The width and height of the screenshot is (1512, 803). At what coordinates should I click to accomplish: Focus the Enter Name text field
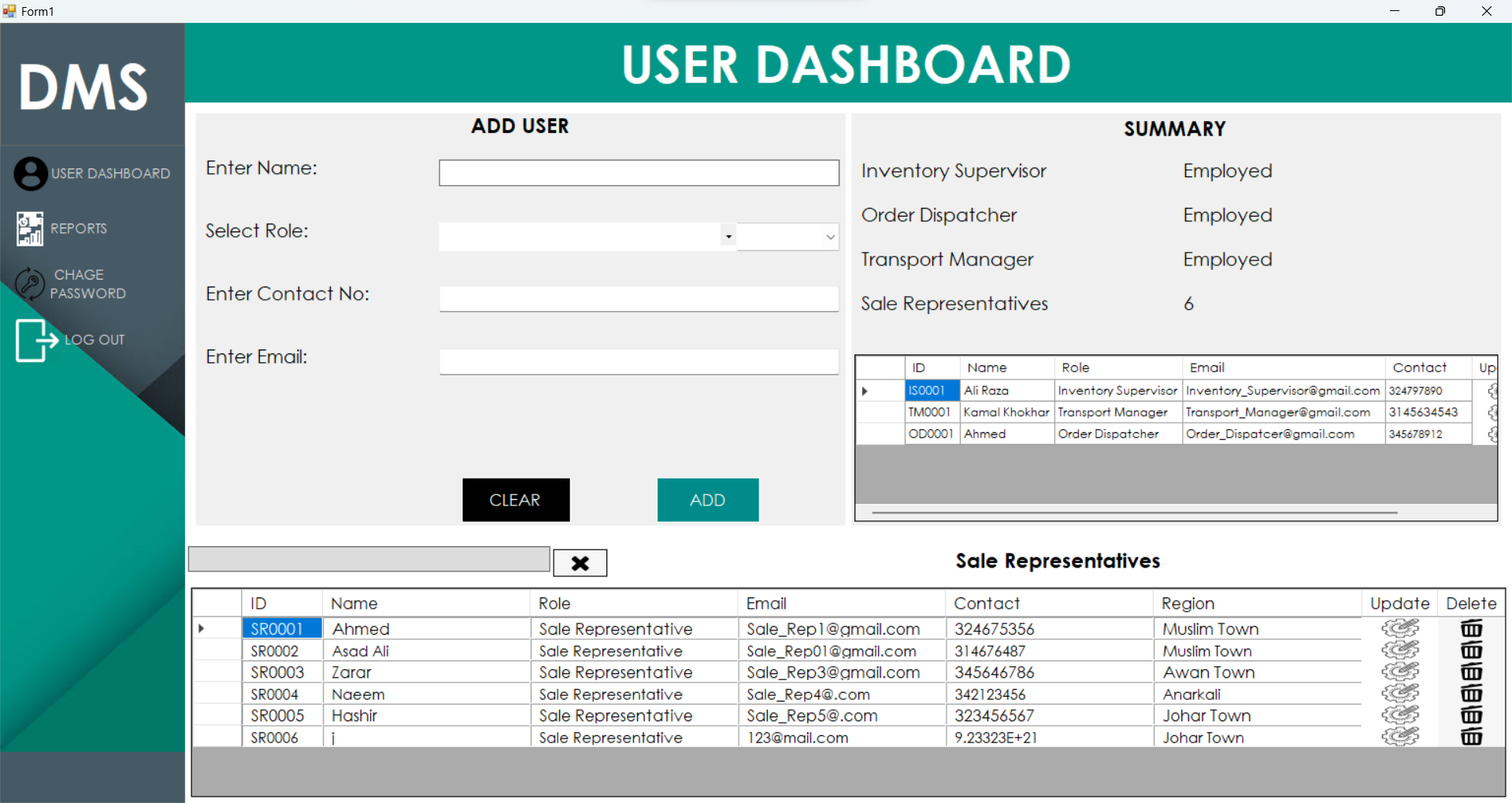pos(638,173)
